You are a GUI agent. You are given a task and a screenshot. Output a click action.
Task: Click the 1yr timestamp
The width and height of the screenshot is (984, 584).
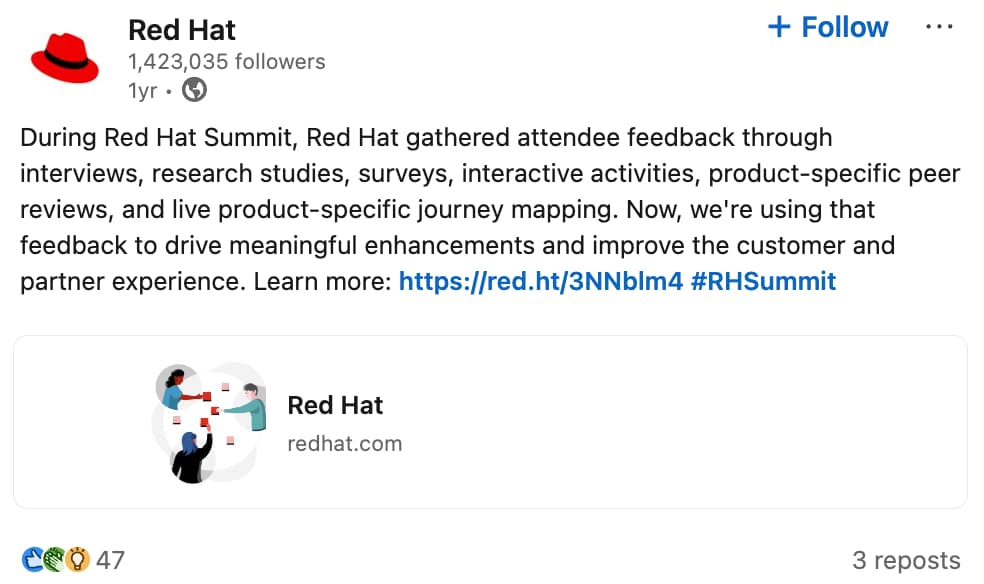(x=140, y=90)
